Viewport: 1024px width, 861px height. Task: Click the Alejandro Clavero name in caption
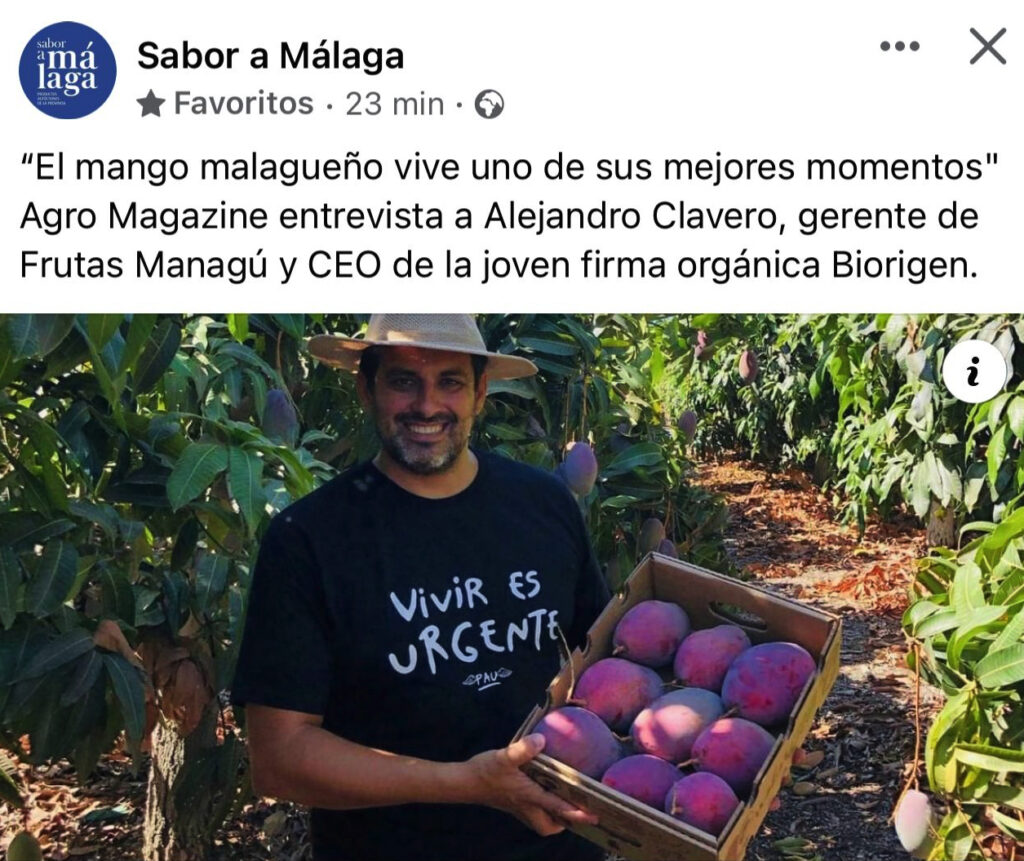coord(630,218)
